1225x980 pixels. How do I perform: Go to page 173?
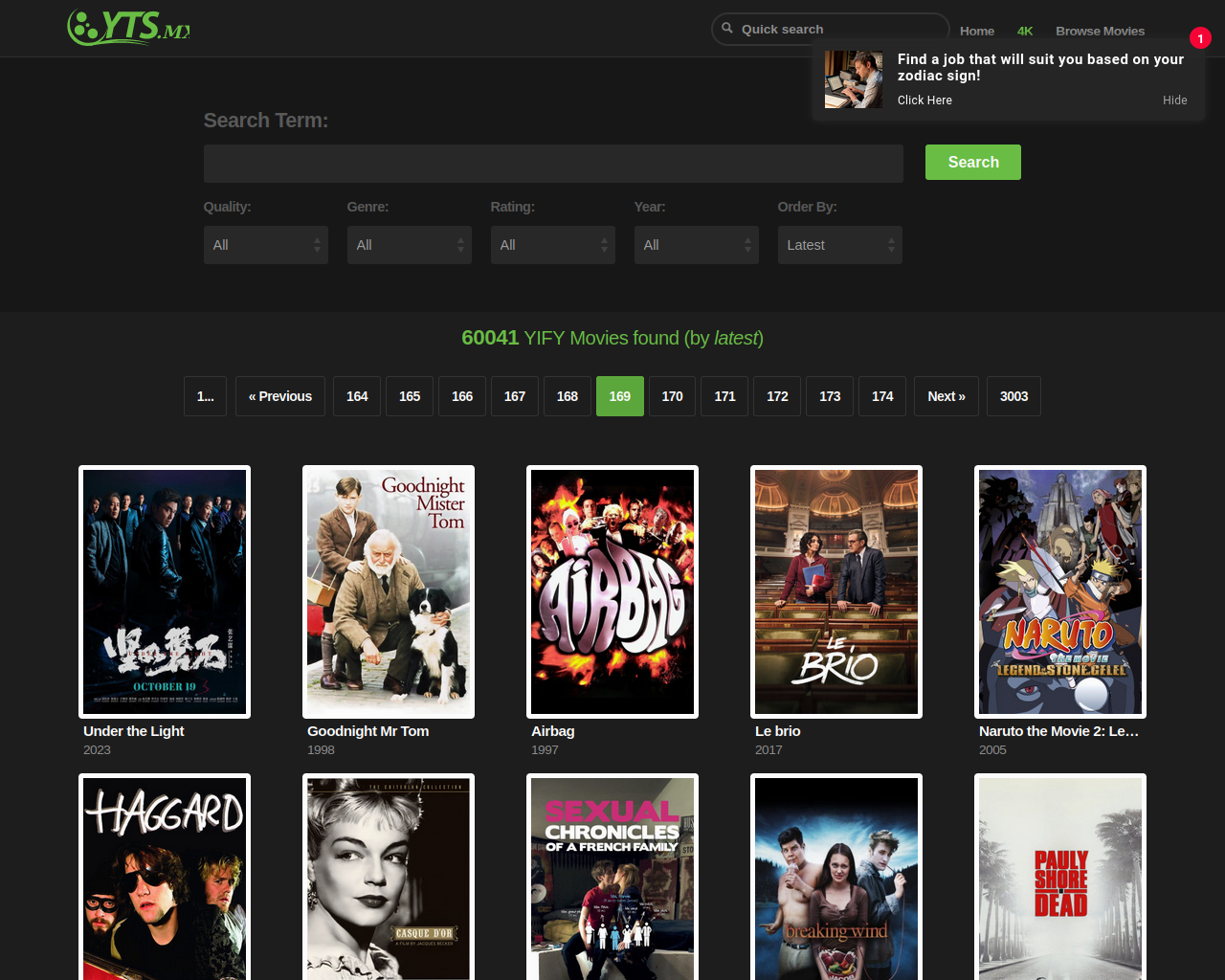point(831,396)
